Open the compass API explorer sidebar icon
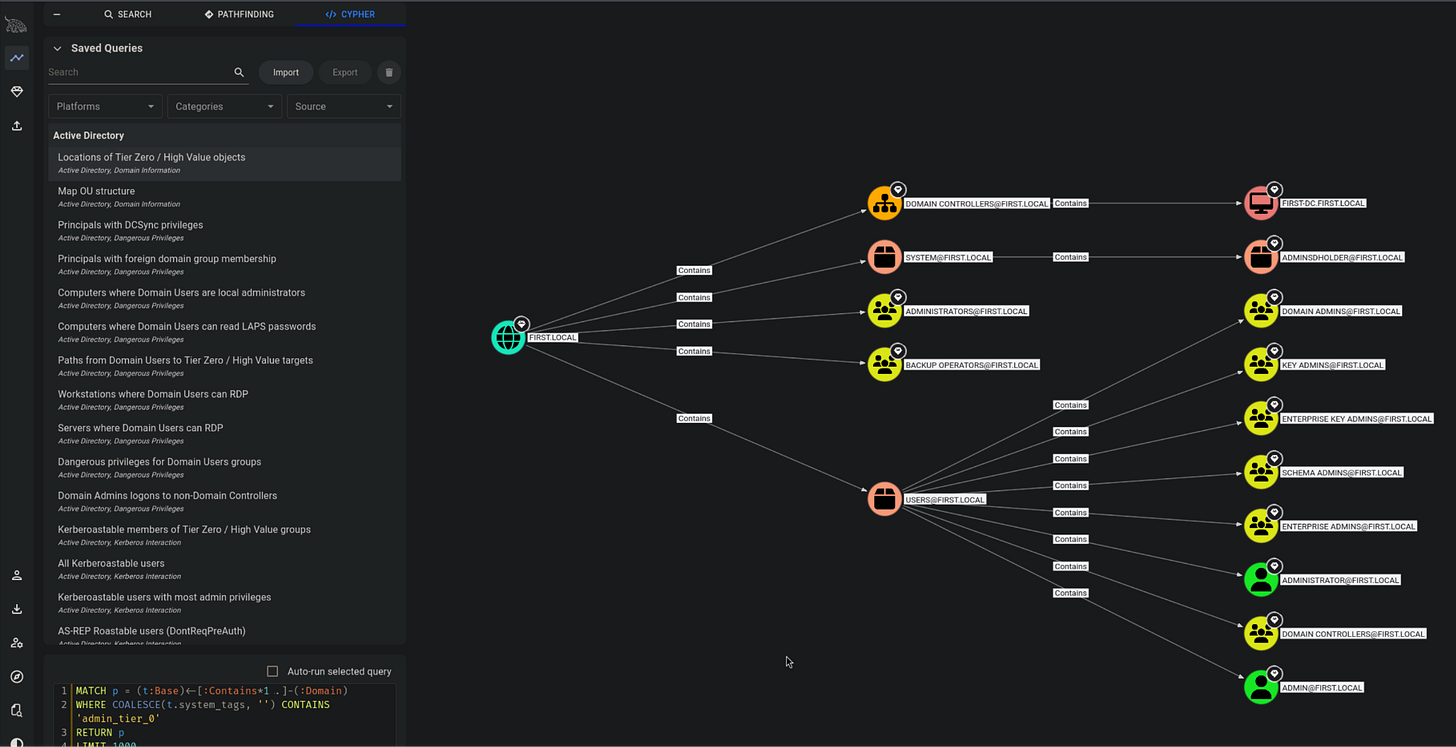The image size is (1456, 747). tap(16, 677)
